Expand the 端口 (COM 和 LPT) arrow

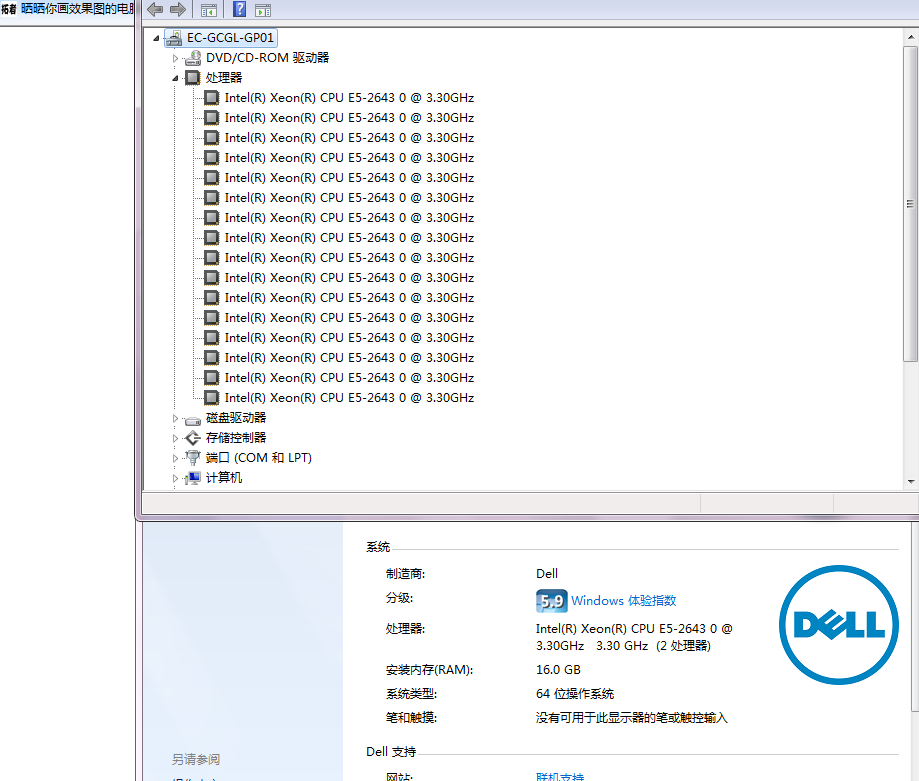coord(175,458)
